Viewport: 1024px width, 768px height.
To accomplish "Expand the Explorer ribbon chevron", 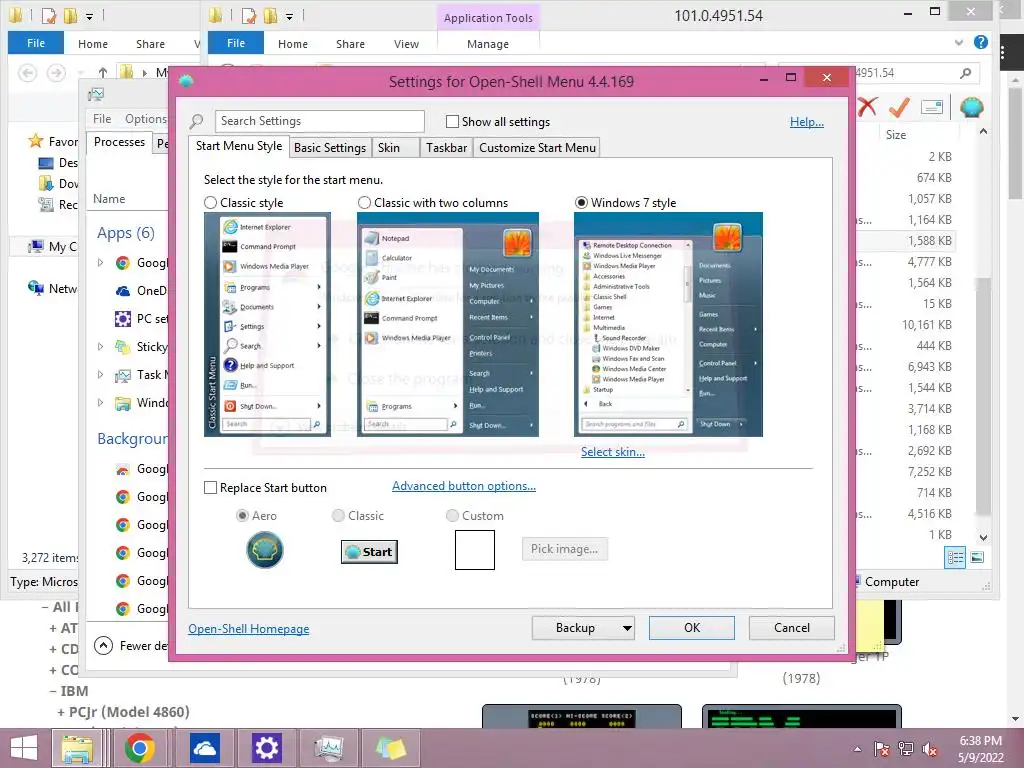I will pos(959,42).
